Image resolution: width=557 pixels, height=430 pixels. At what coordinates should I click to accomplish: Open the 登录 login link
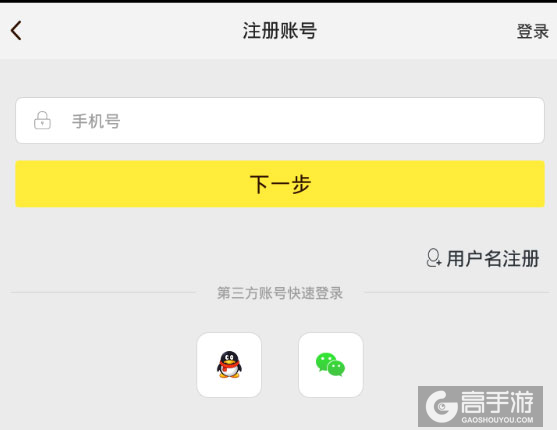tap(532, 31)
